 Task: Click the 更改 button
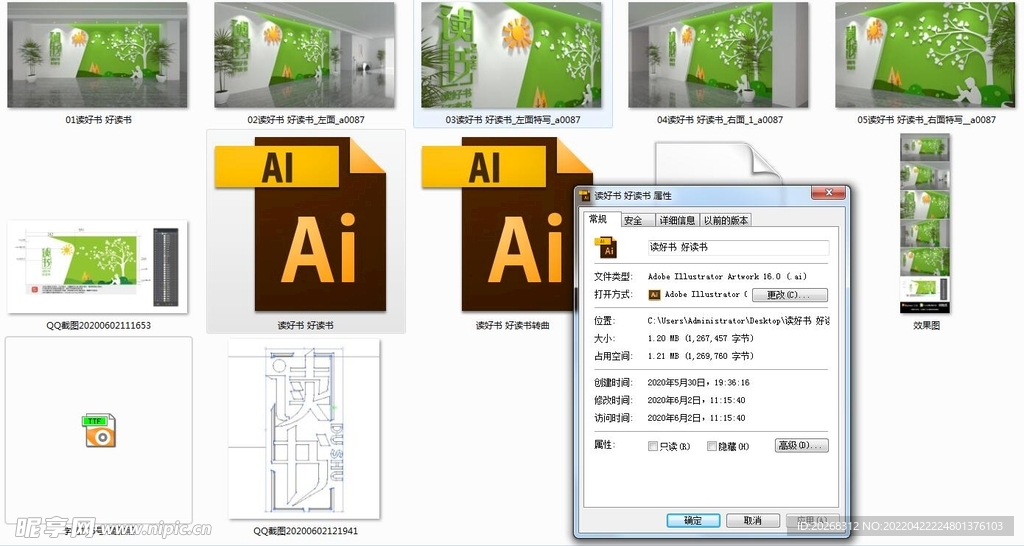[x=790, y=295]
